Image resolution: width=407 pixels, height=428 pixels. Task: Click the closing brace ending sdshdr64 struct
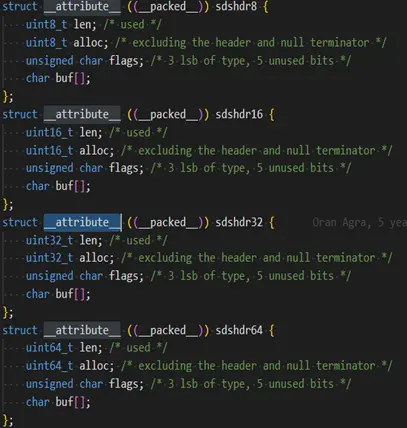(6, 420)
